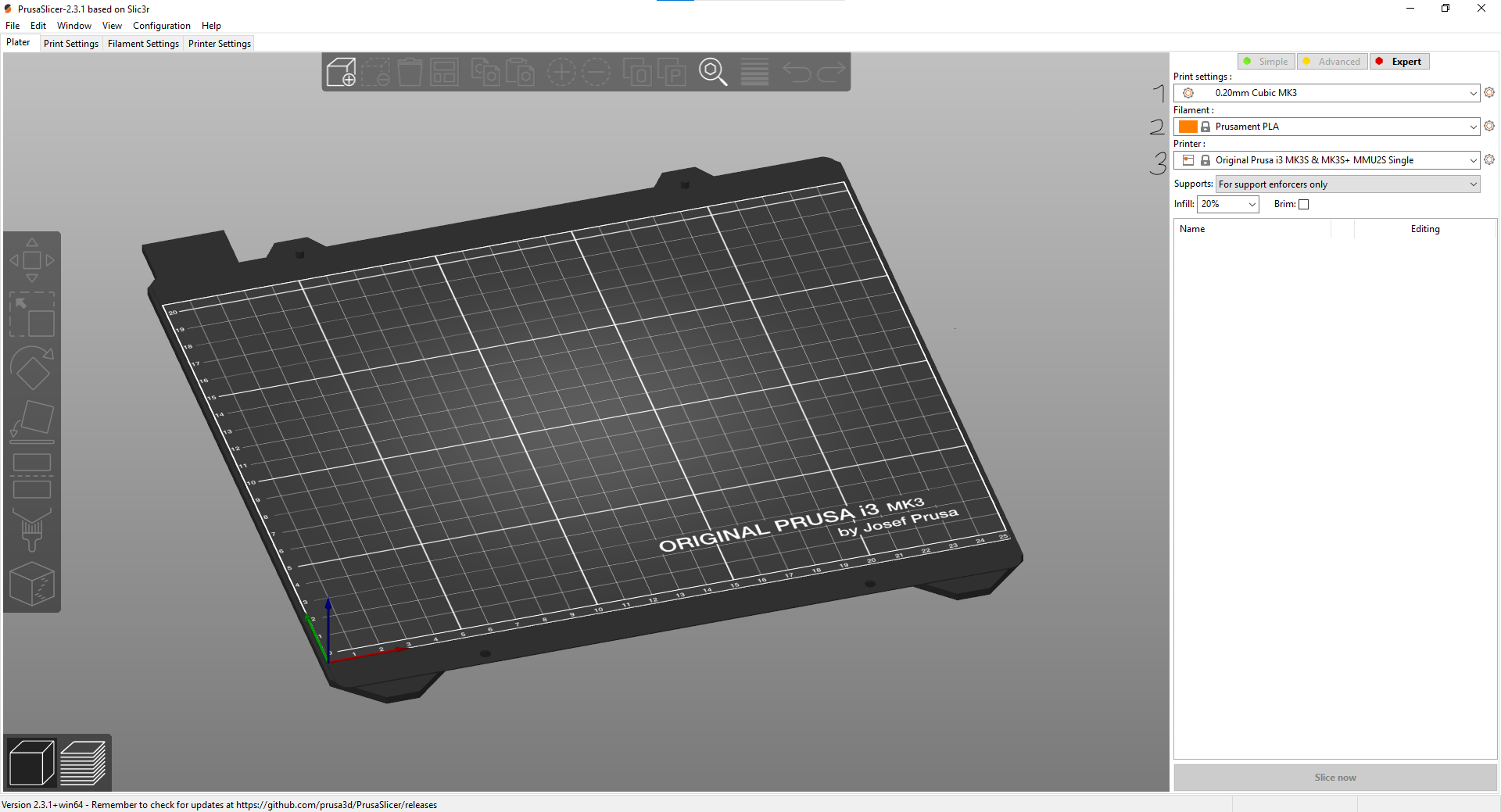Edit the print settings preset via cog icon

(1489, 92)
